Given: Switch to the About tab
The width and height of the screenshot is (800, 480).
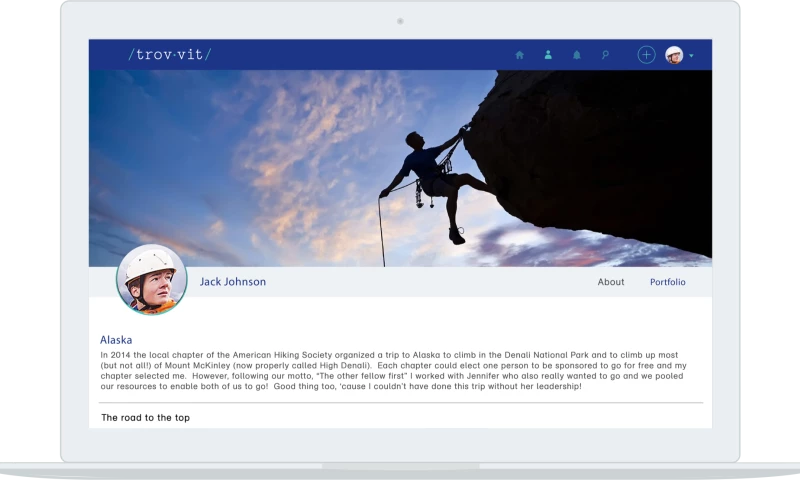Looking at the screenshot, I should click(x=610, y=282).
